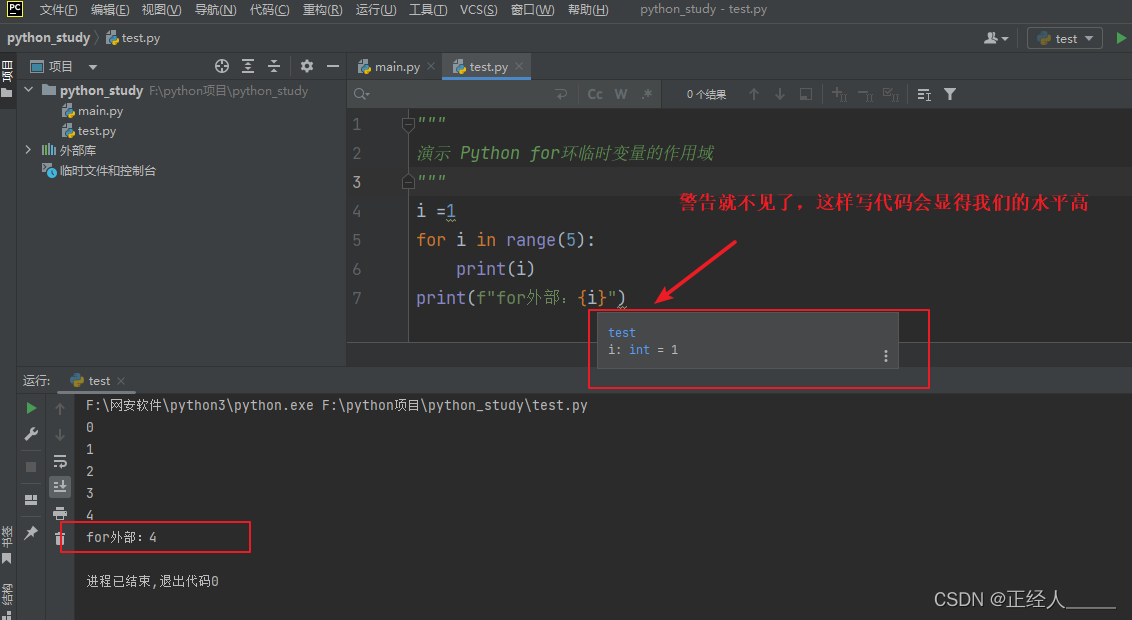1132x620 pixels.
Task: Jump down the stack trace arrow
Action: (60, 435)
